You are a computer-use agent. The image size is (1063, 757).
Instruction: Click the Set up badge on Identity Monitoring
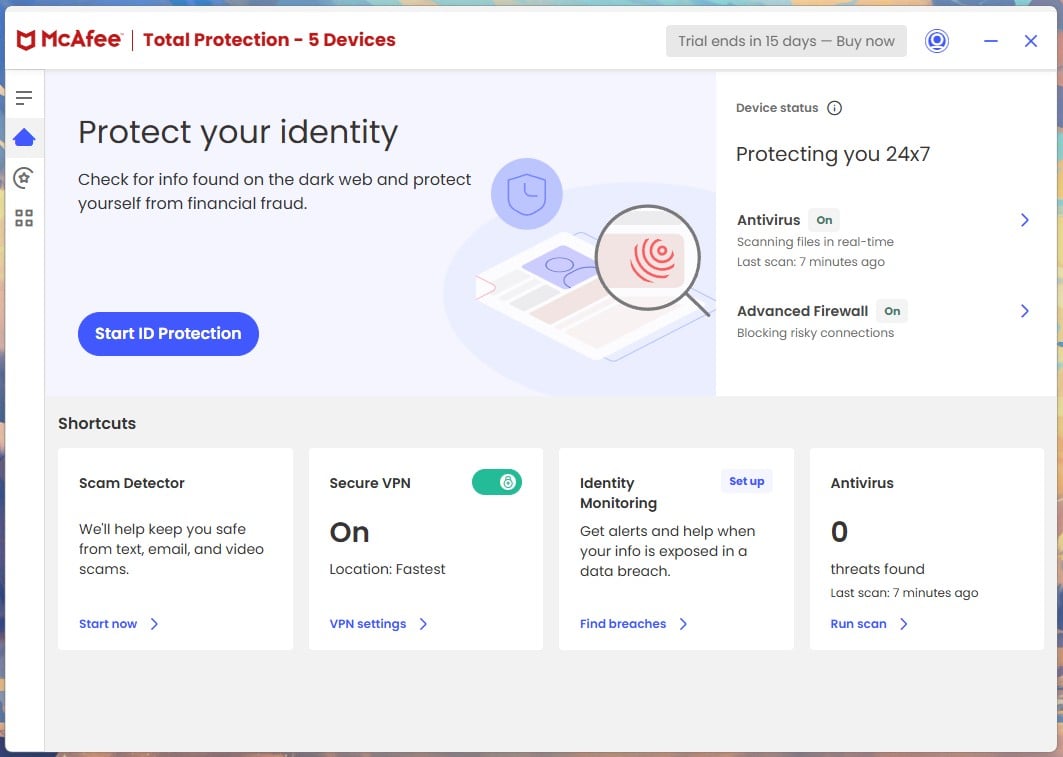coord(746,481)
